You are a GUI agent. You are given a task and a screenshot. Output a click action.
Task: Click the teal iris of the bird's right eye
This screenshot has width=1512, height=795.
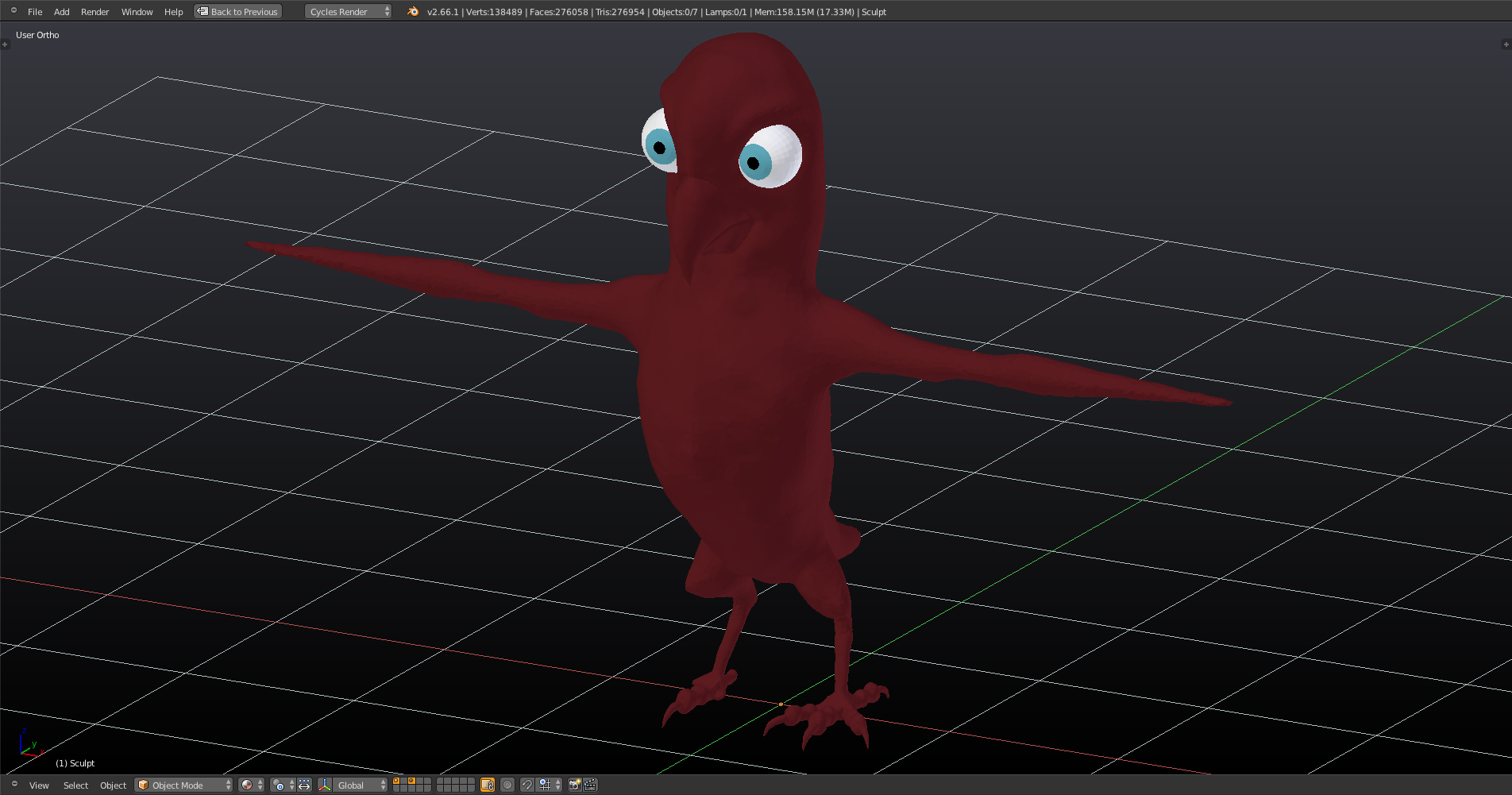[753, 162]
